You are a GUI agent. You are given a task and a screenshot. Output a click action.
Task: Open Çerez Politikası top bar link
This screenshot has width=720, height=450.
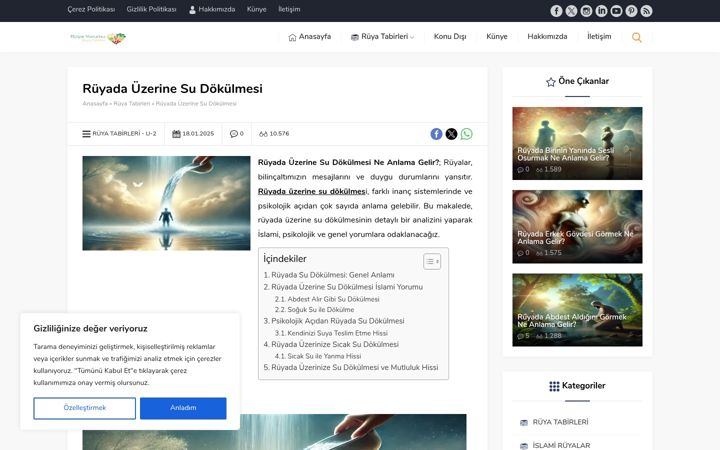pos(91,9)
